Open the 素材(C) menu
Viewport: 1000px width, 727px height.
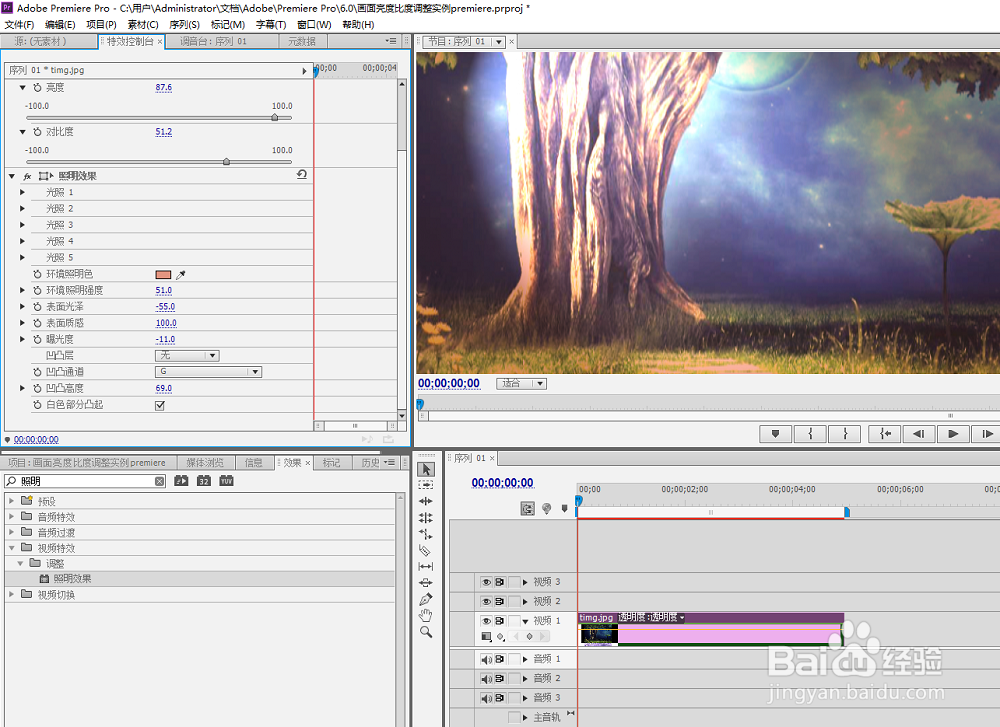click(x=143, y=24)
